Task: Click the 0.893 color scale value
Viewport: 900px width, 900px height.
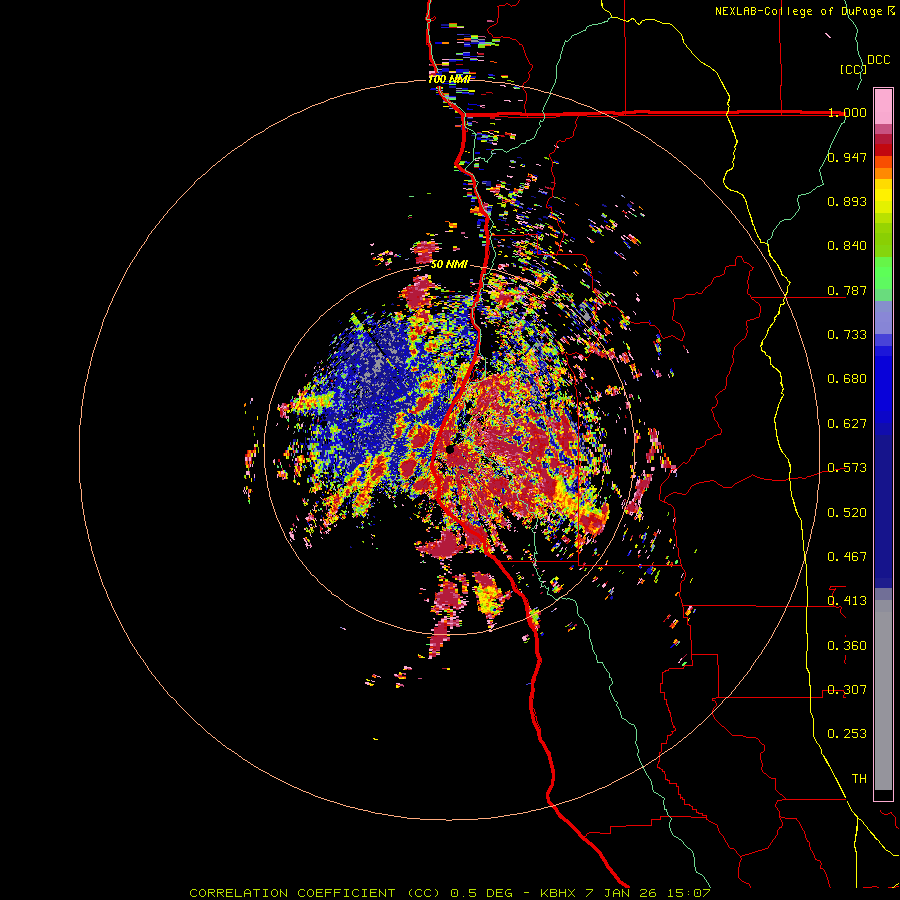Action: tap(847, 201)
